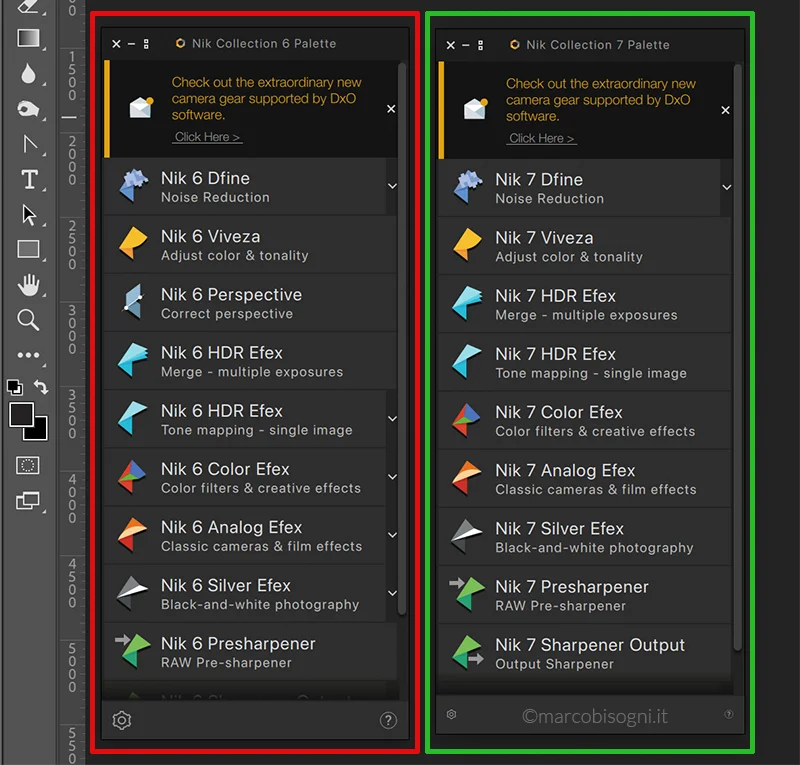
Task: Change the screen mode
Action: pyautogui.click(x=28, y=501)
